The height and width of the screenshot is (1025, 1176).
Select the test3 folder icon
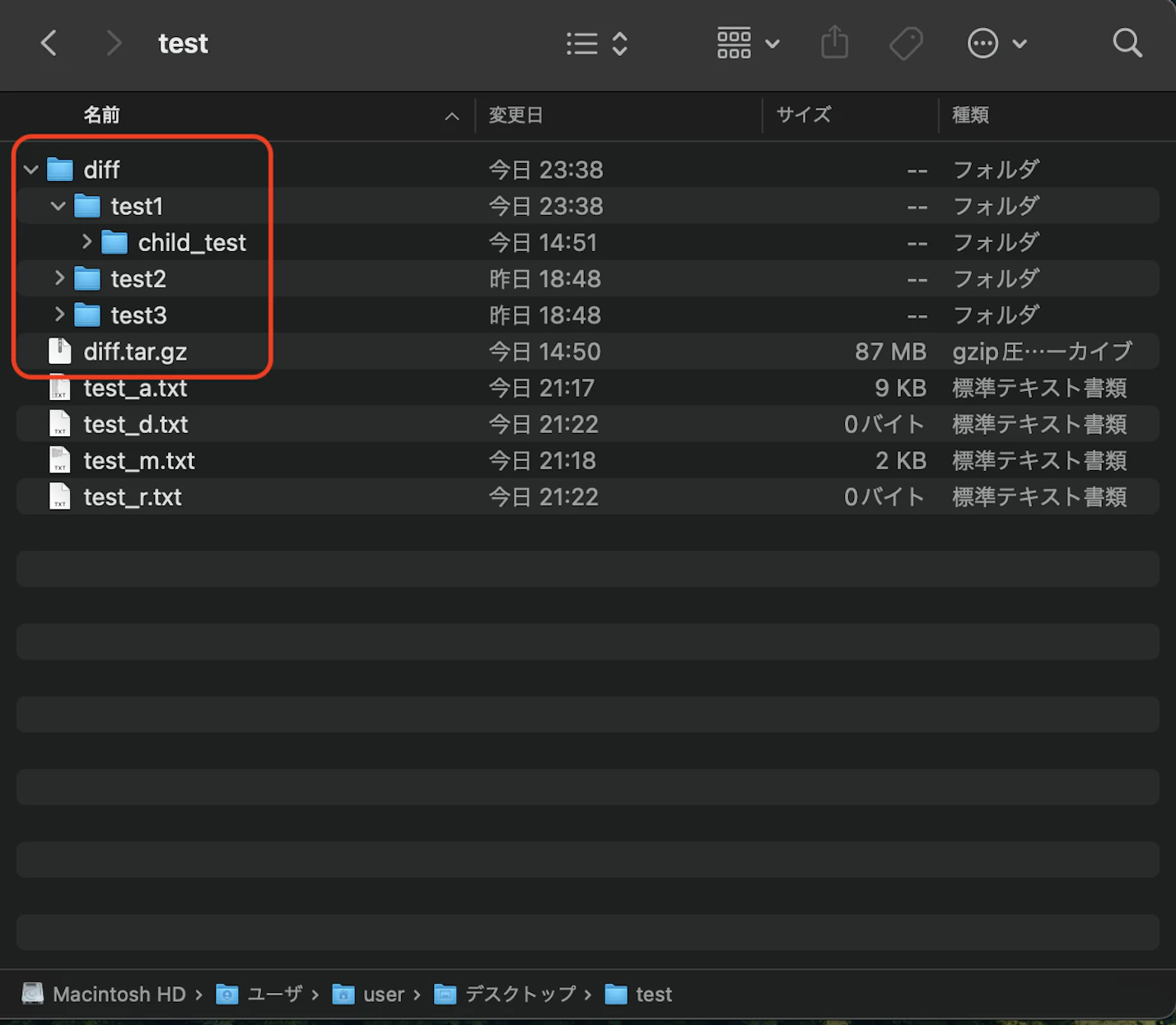pos(87,314)
